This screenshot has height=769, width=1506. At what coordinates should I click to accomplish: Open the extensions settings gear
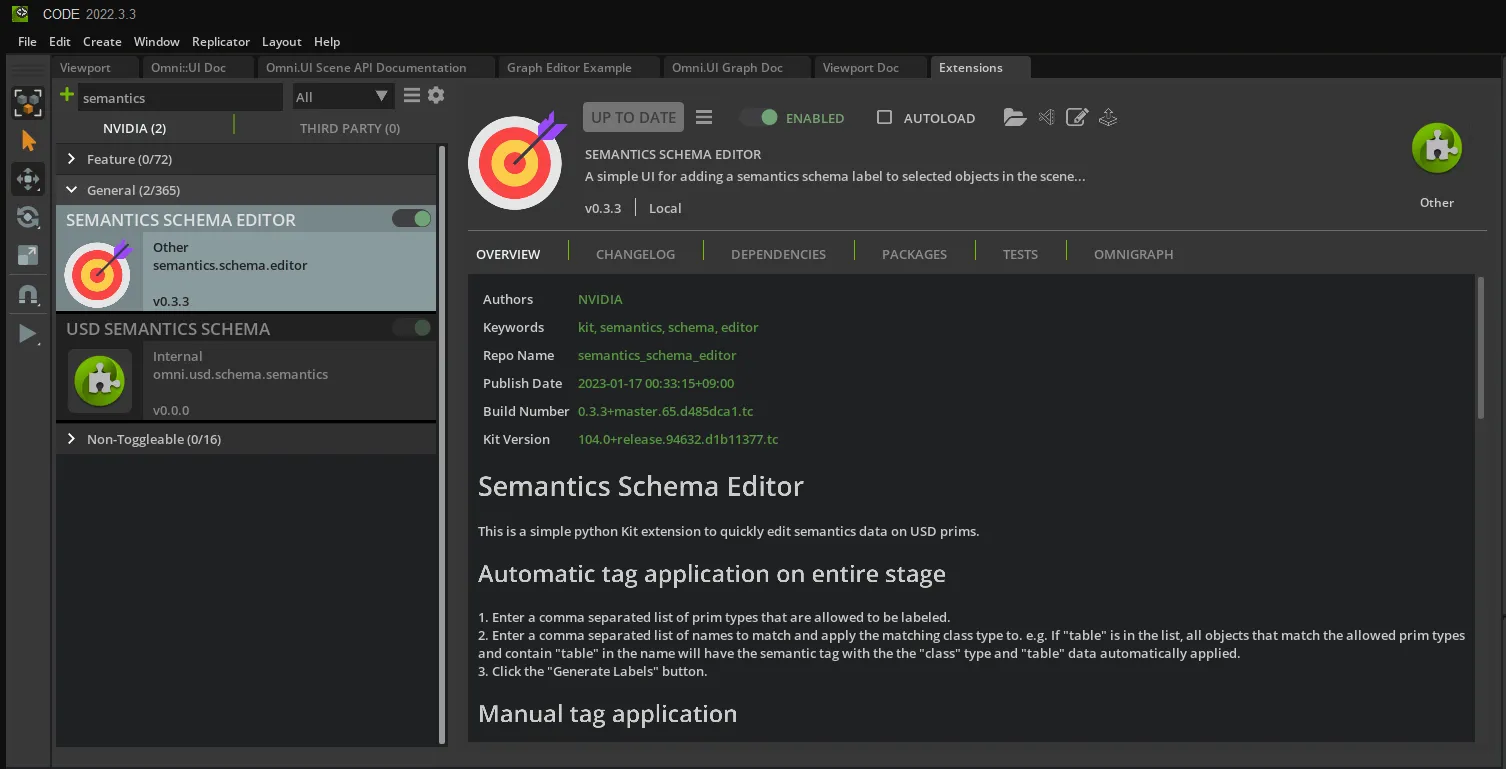coord(436,96)
